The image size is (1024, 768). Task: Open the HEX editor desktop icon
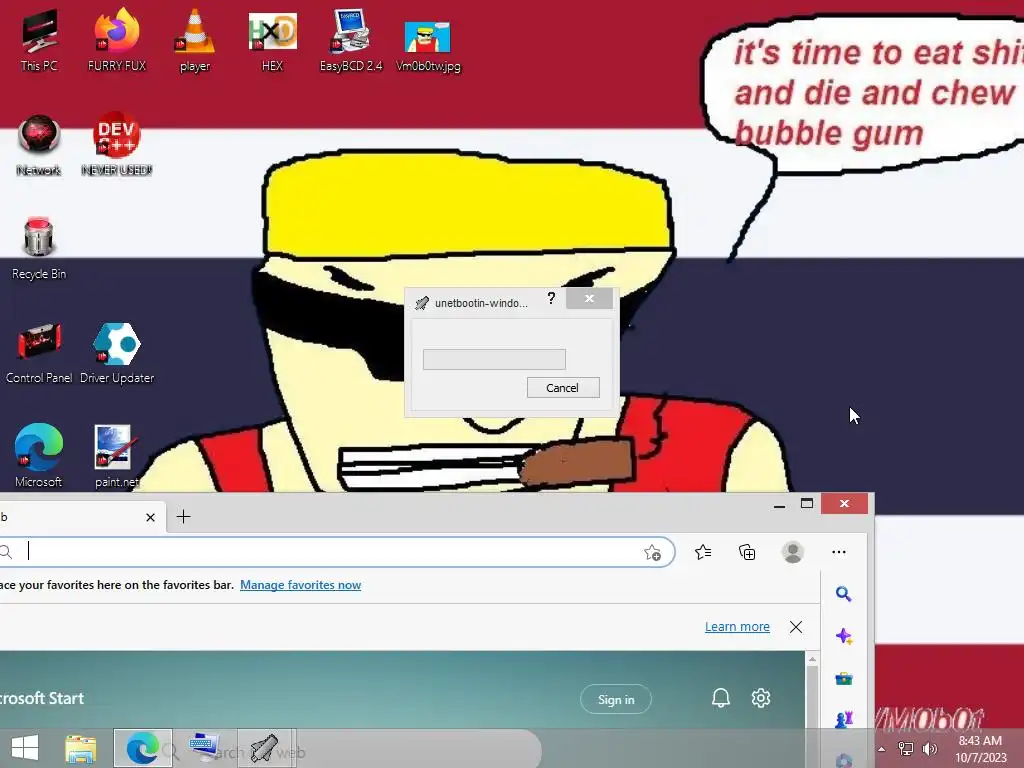tap(272, 39)
